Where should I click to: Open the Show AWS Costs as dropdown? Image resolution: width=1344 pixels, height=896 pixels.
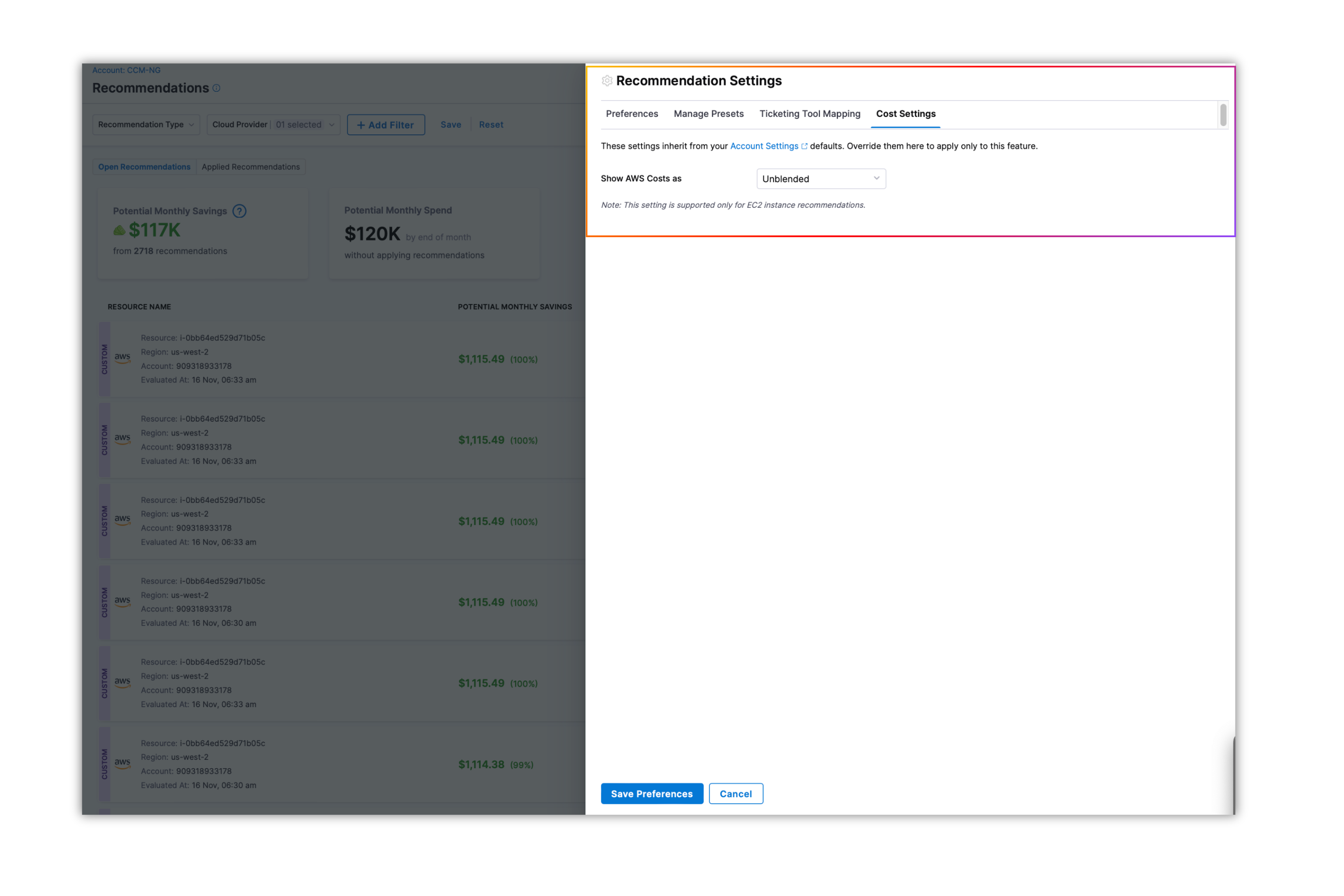(820, 179)
